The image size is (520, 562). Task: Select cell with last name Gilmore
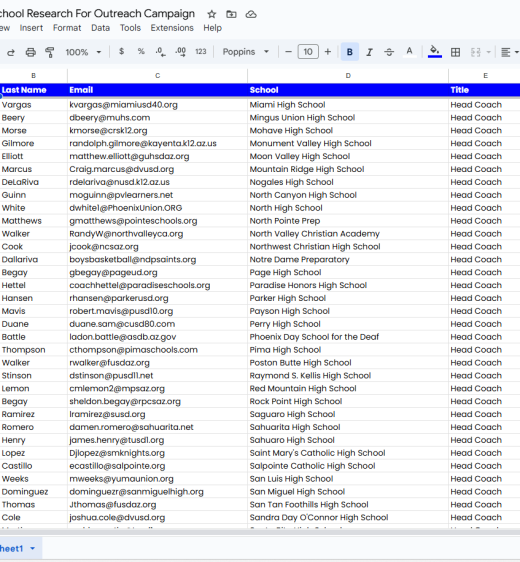click(33, 143)
